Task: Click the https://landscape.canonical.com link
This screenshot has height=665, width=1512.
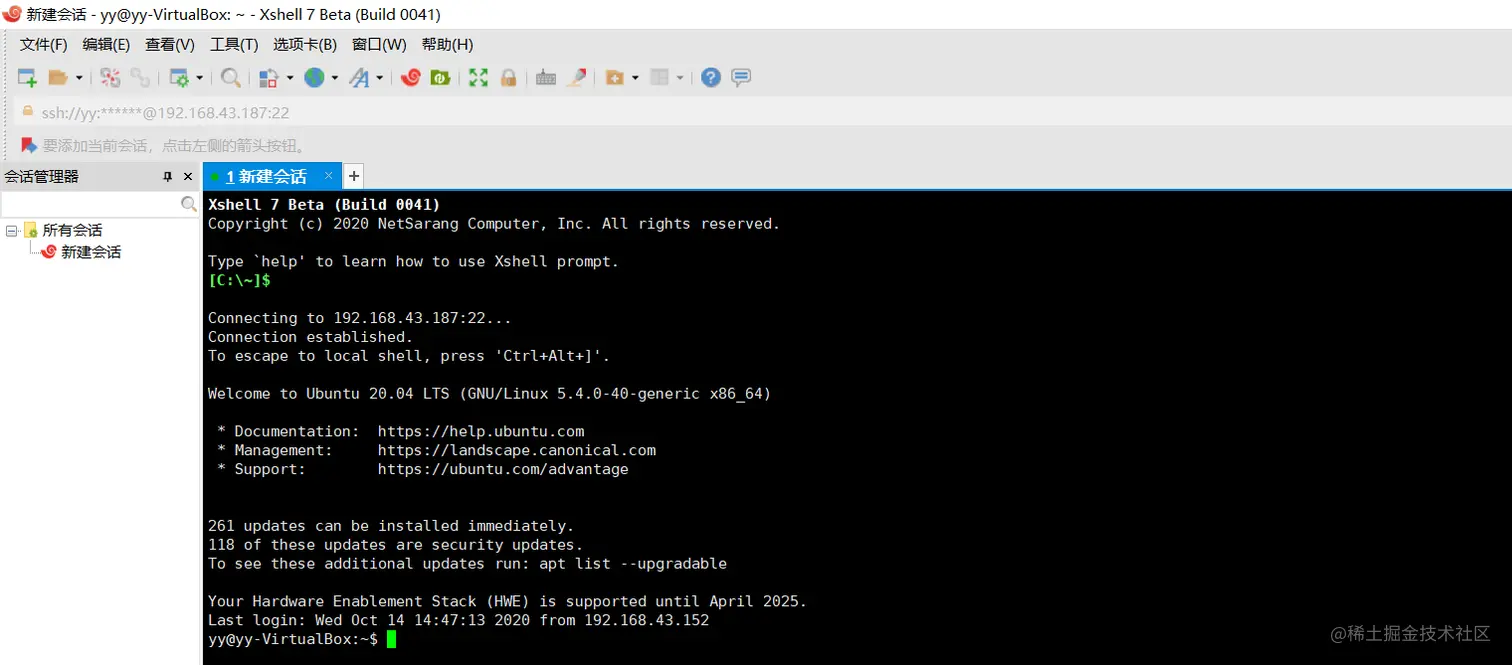Action: point(517,450)
